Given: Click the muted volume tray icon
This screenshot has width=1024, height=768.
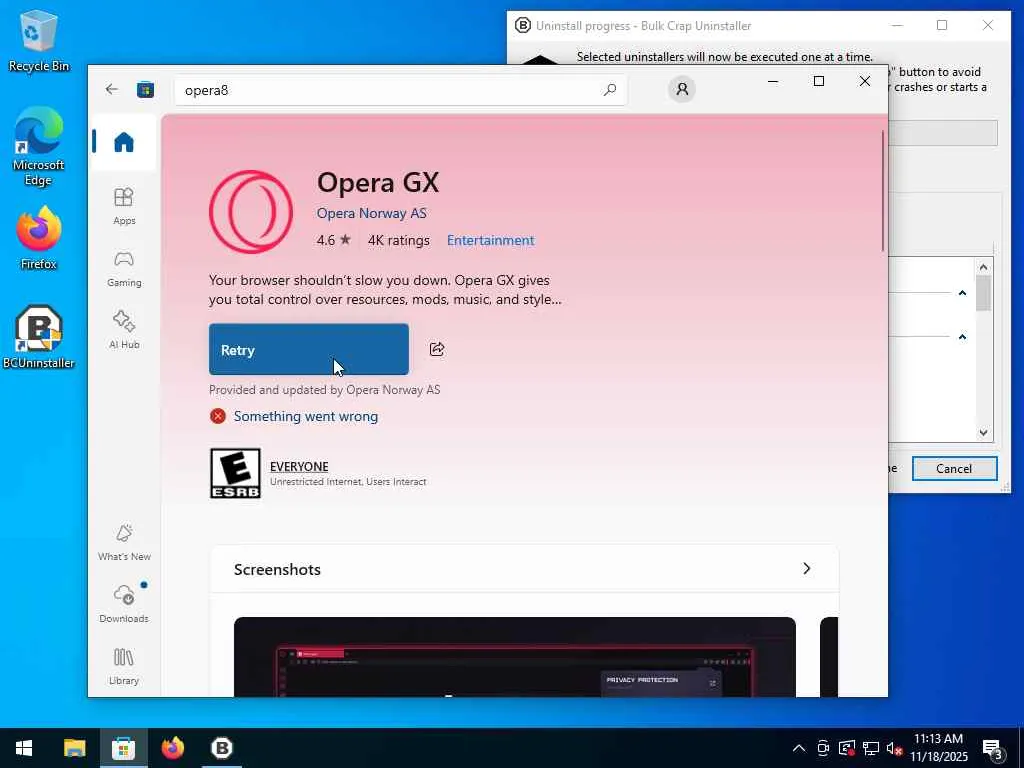Looking at the screenshot, I should (894, 748).
